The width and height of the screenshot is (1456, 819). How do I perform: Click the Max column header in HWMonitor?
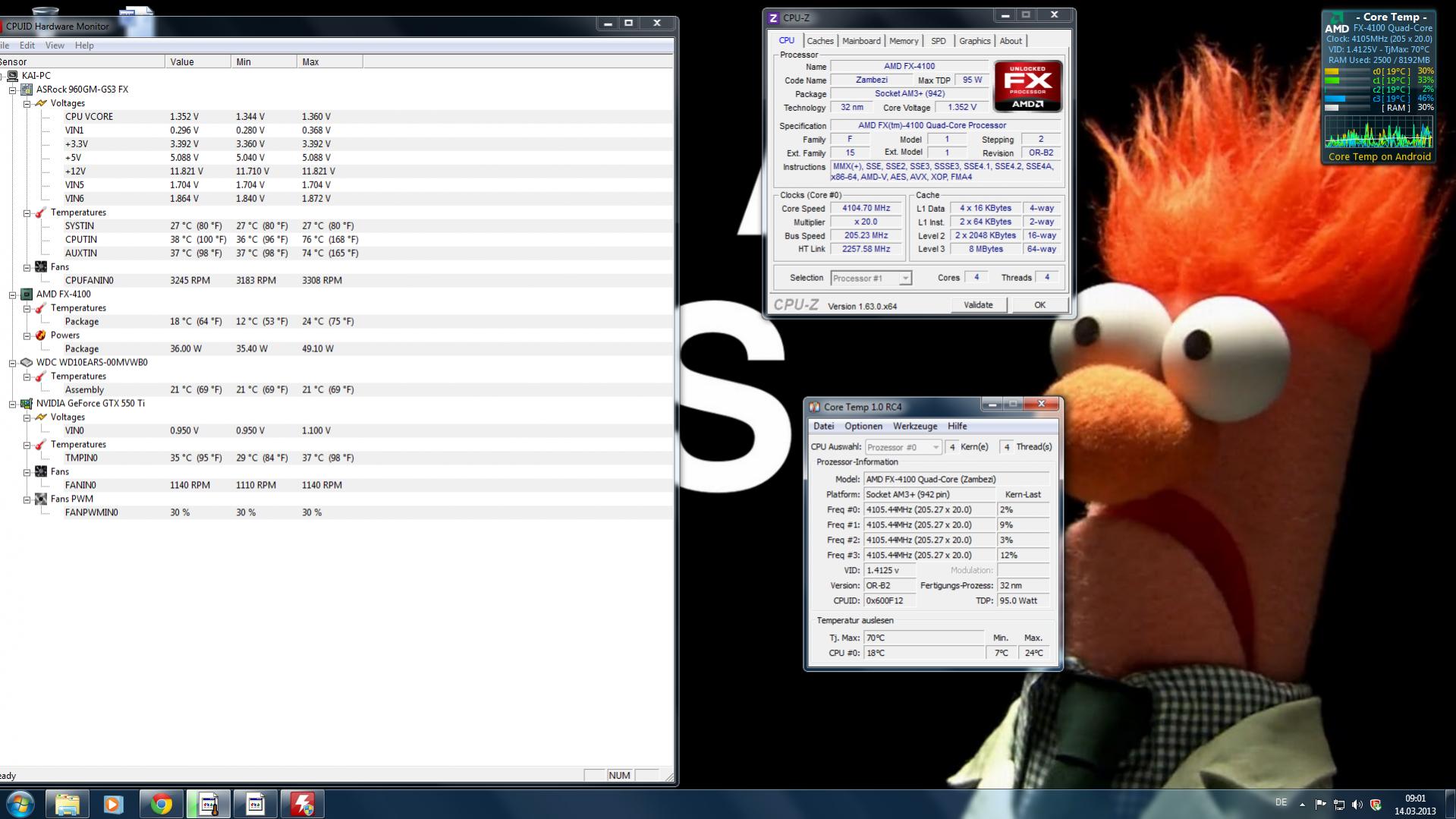(x=330, y=62)
